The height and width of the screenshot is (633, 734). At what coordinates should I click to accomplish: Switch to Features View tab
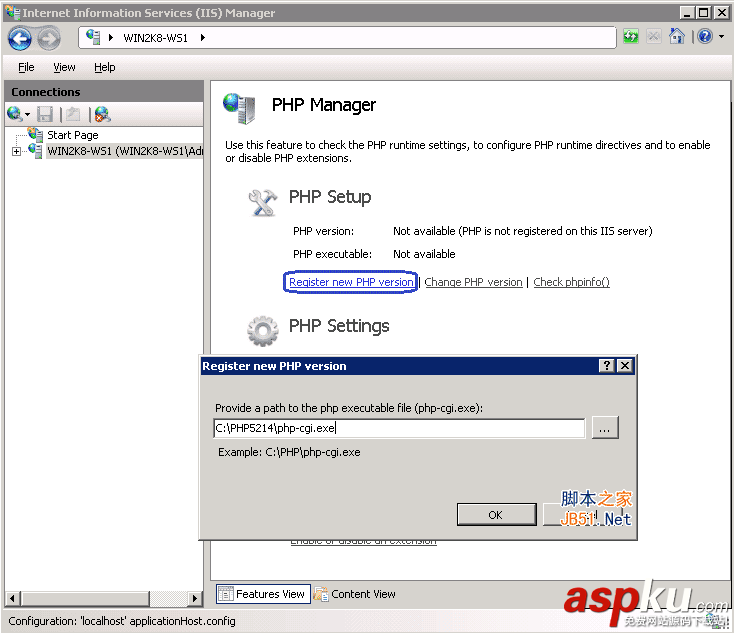[x=263, y=594]
